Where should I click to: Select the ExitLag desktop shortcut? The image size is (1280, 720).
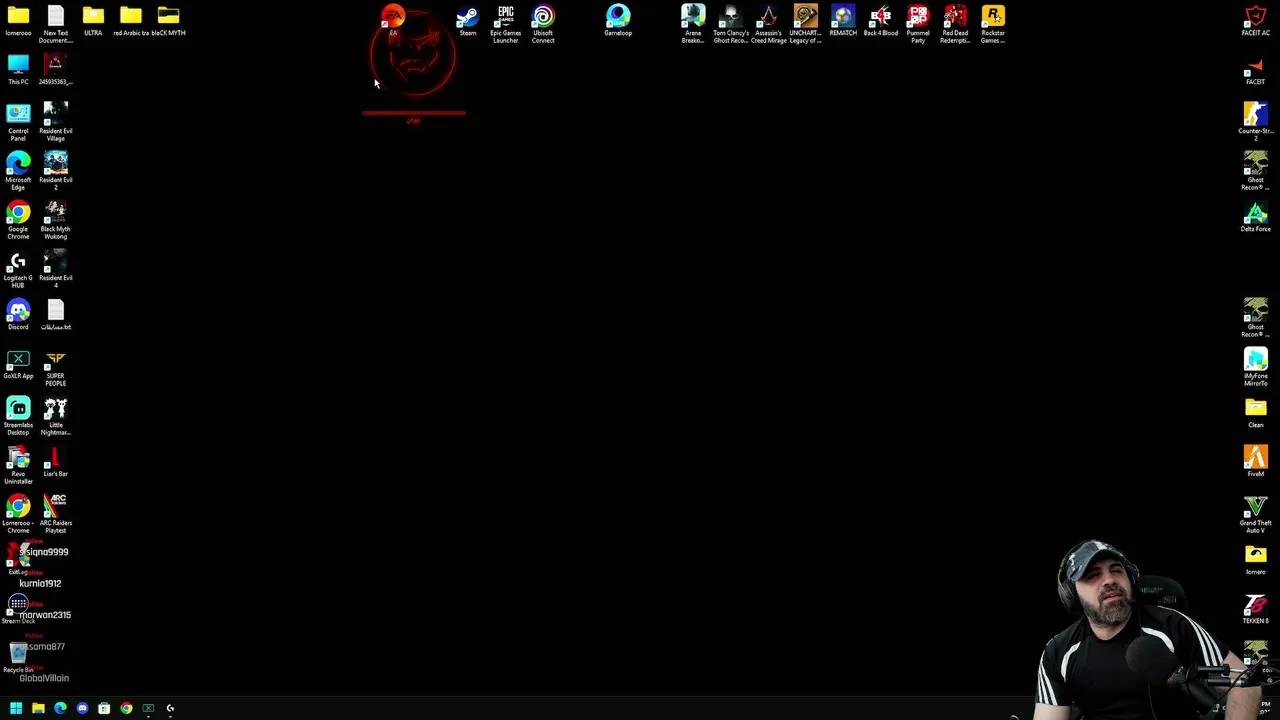click(x=18, y=560)
